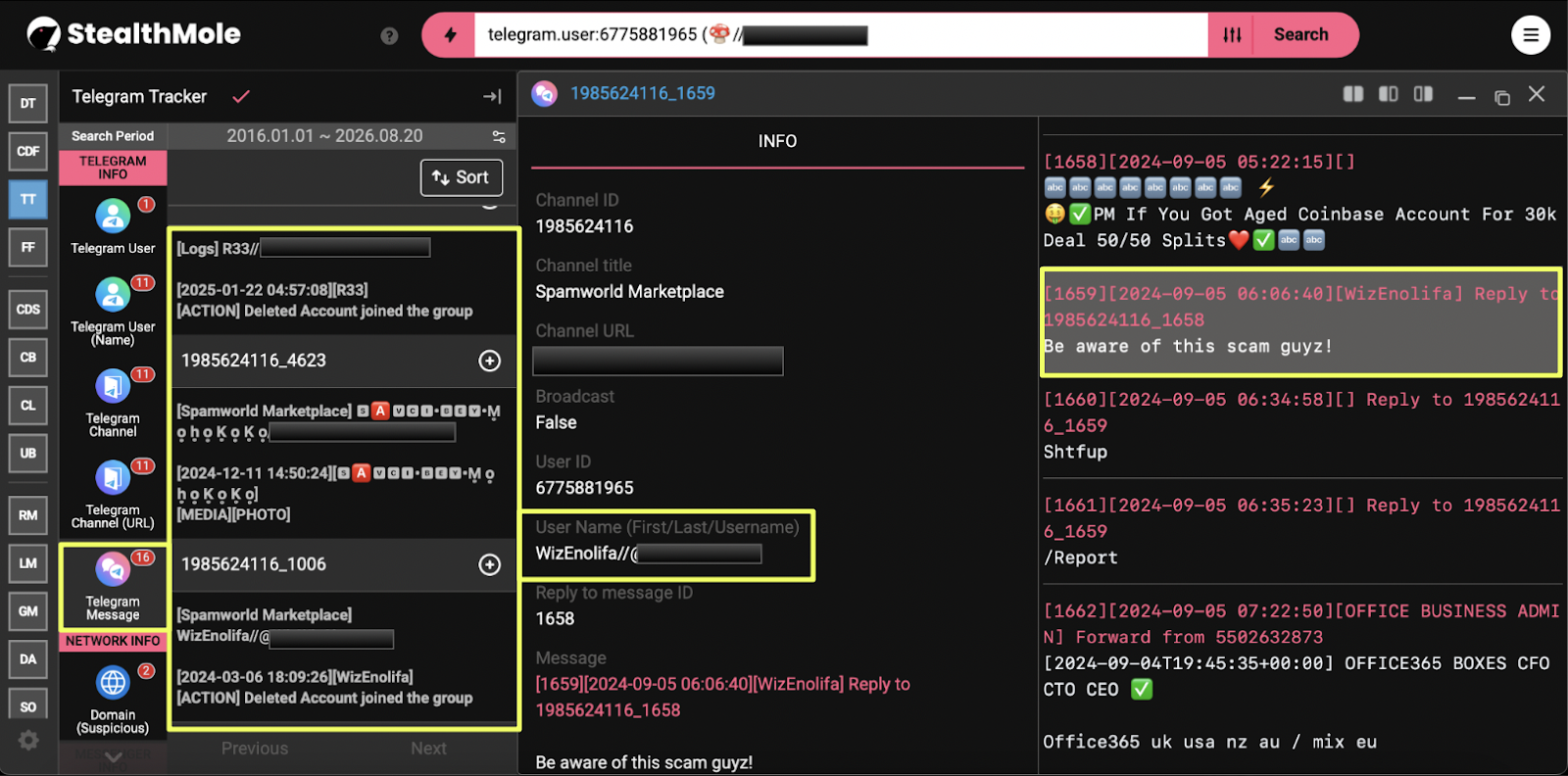Click the lightning bolt quick search icon

click(x=450, y=35)
